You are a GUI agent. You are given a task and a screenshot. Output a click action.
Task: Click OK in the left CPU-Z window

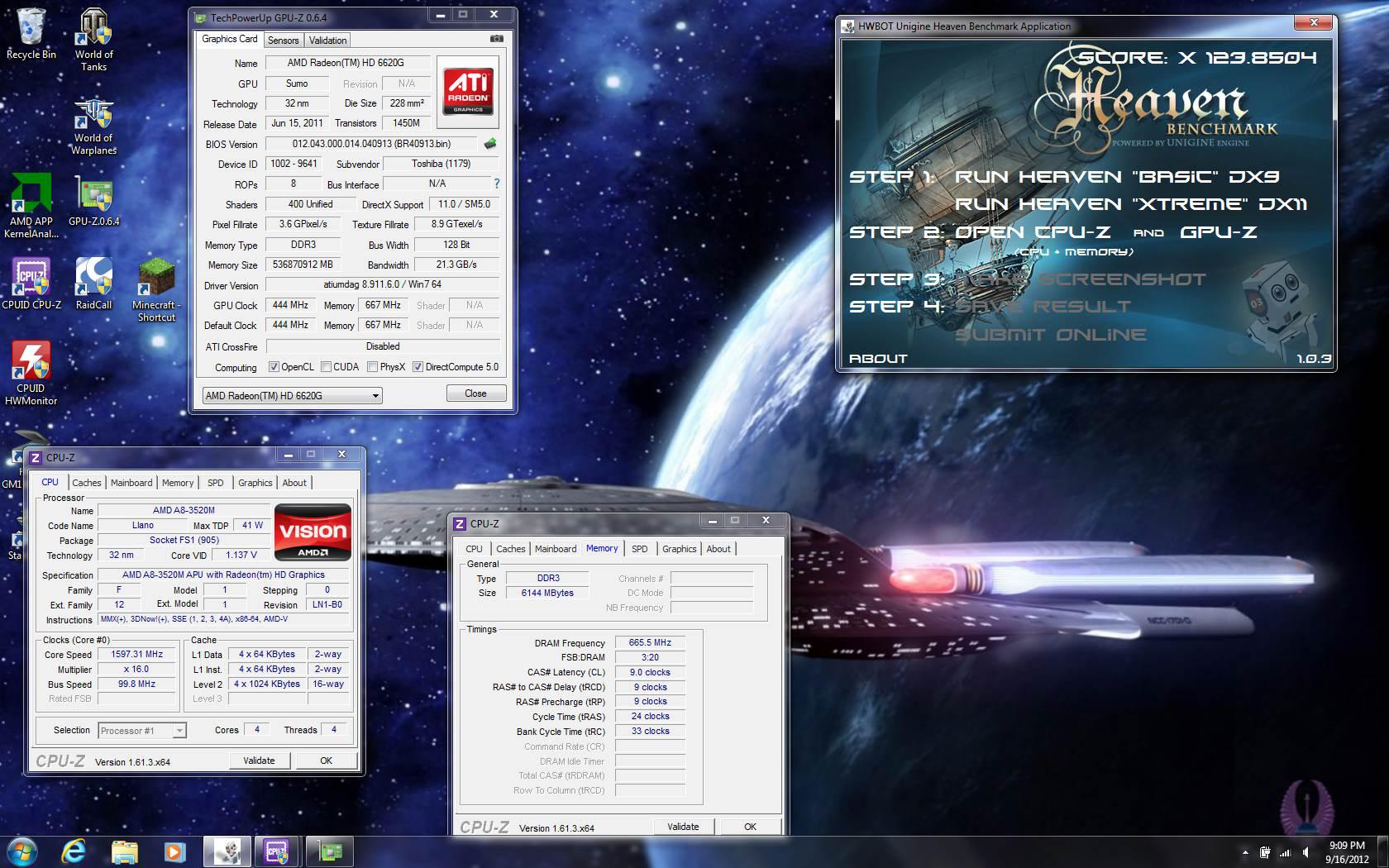click(327, 761)
